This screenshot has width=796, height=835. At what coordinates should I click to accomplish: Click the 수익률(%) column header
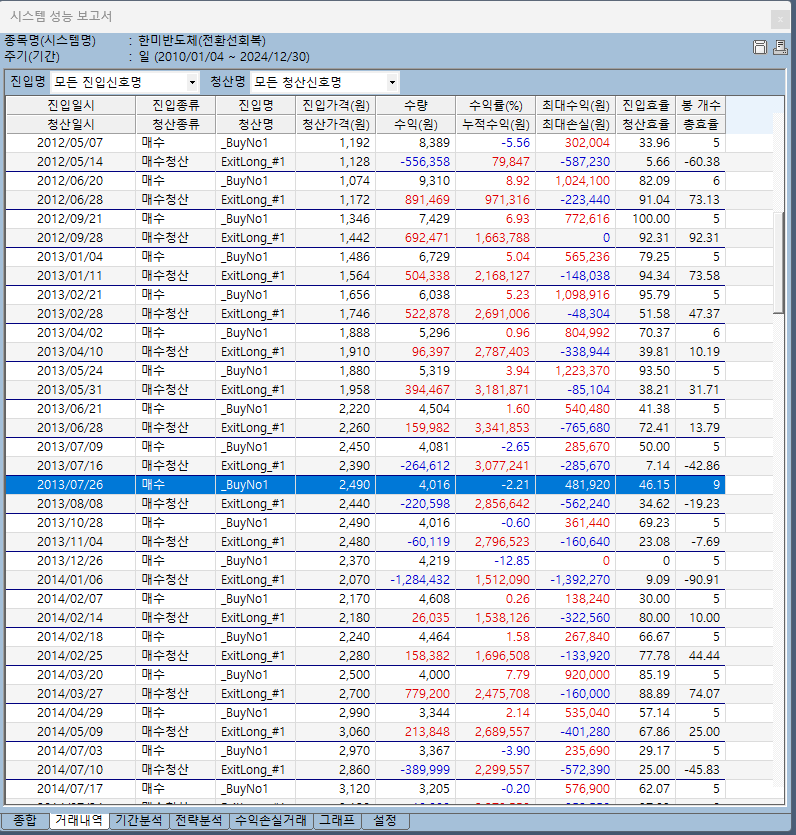pos(495,105)
